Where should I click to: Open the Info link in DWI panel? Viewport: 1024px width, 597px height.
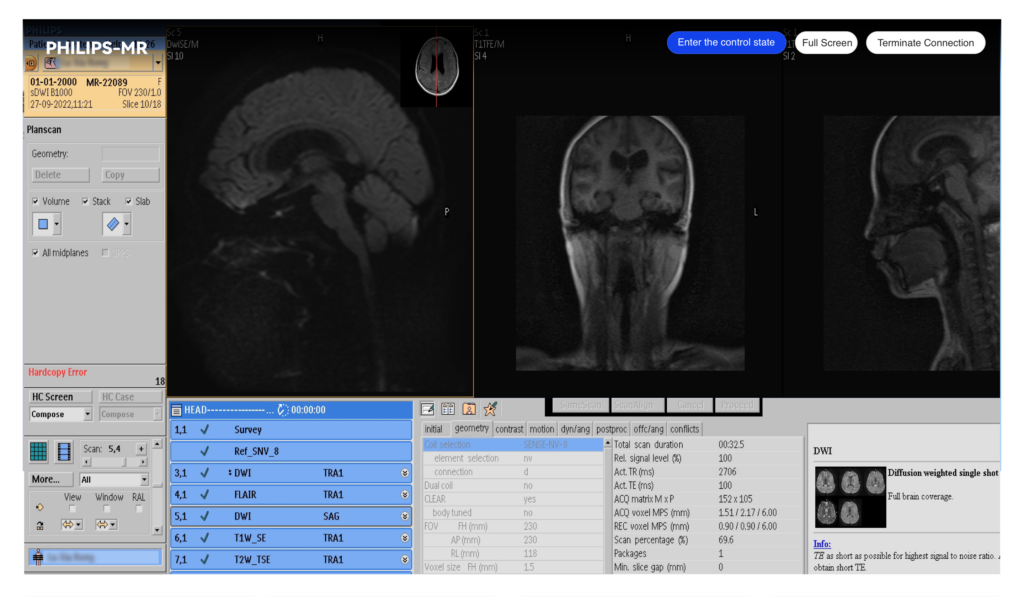(x=822, y=543)
